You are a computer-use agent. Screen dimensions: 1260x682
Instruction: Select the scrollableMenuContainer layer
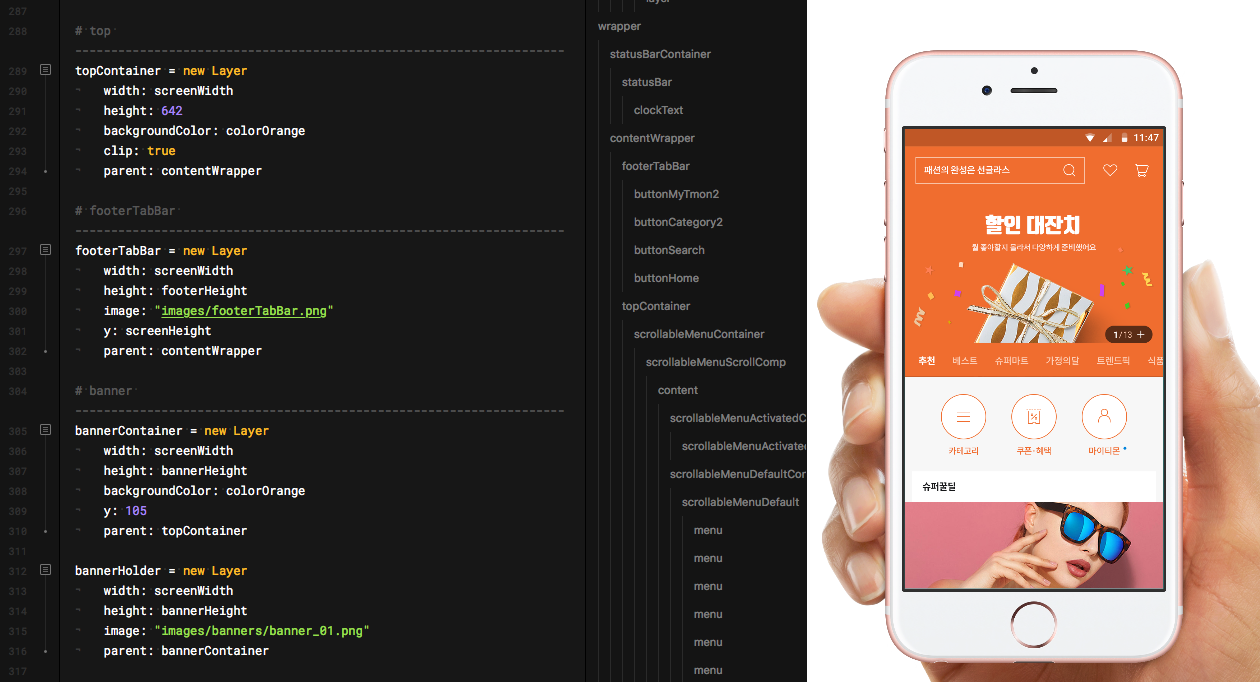click(x=699, y=334)
